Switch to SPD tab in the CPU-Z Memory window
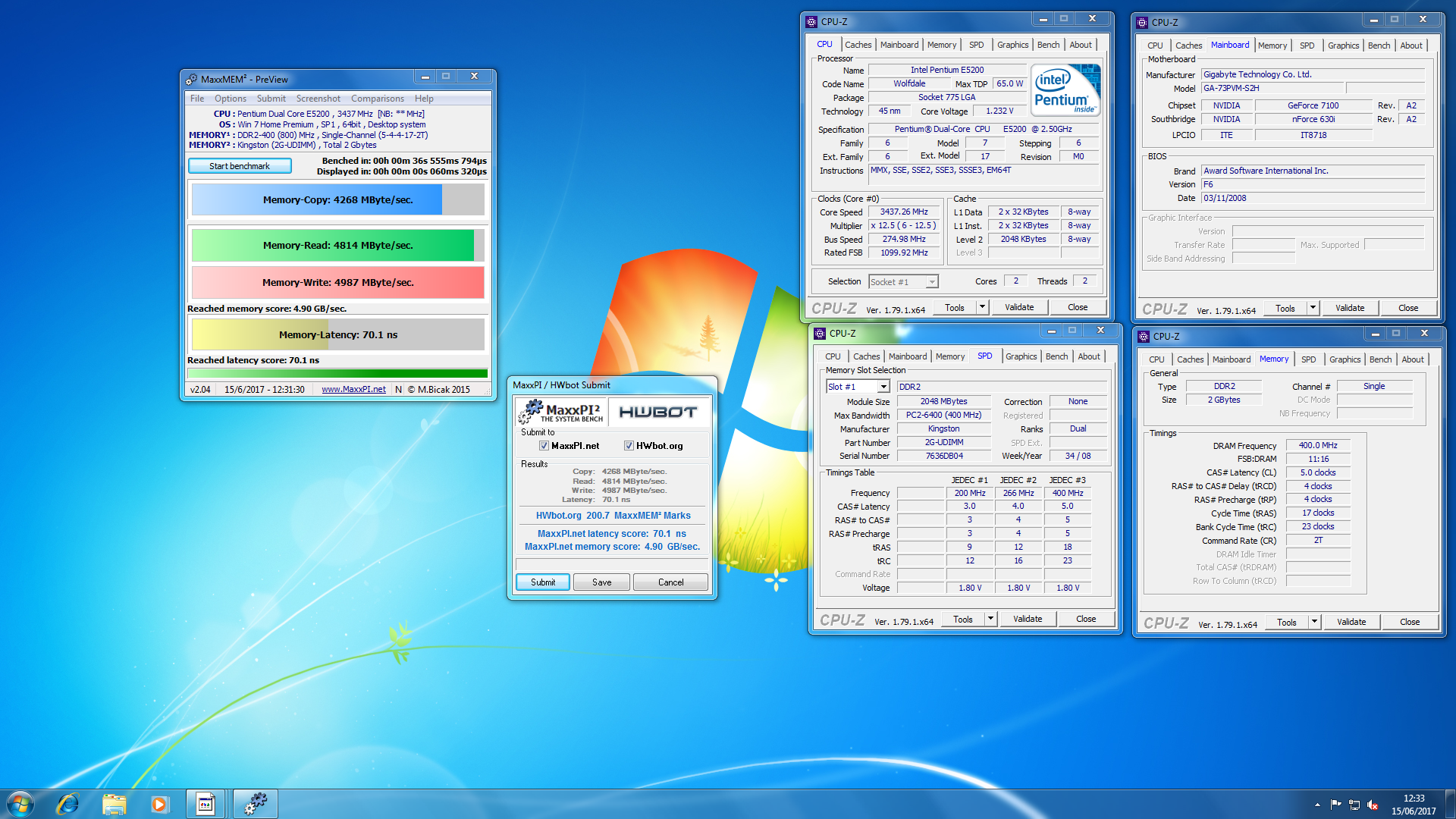Screen dimensions: 1456x819 tap(1308, 359)
